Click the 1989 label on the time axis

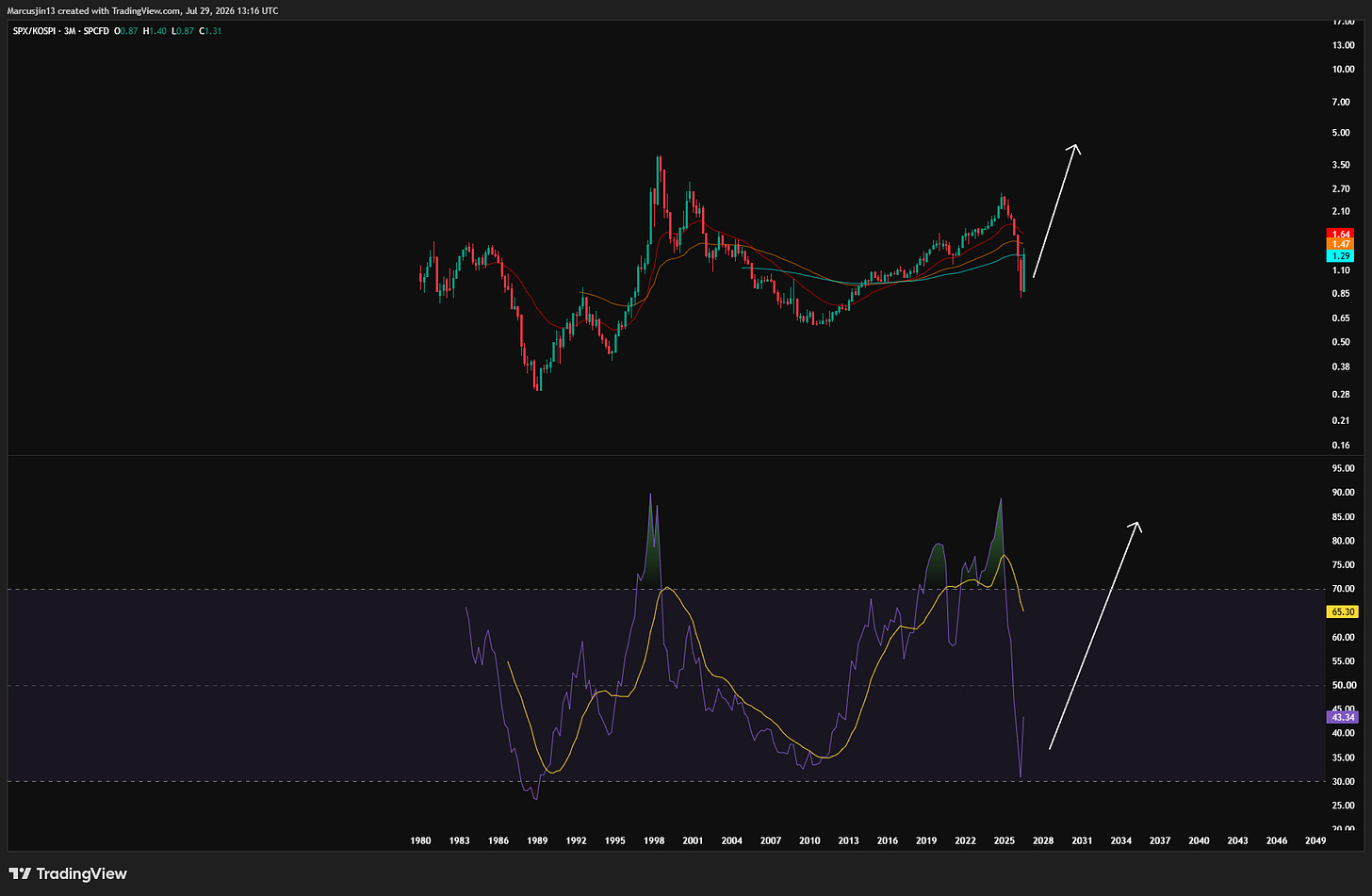(x=536, y=840)
